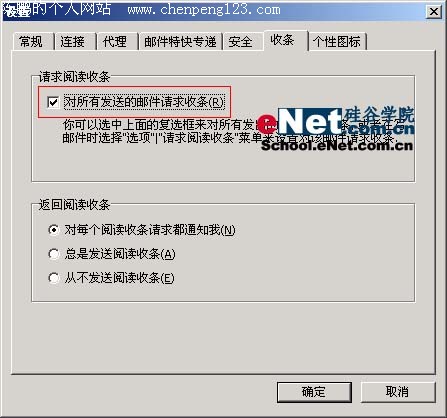
Task: Close the dialog with the X button
Action: [434, 12]
